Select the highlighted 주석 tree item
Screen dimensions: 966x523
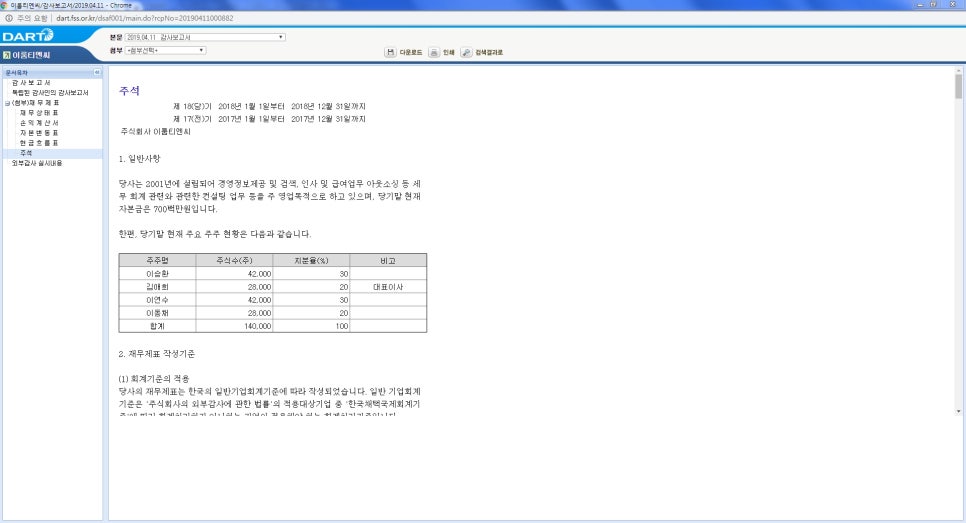26,153
